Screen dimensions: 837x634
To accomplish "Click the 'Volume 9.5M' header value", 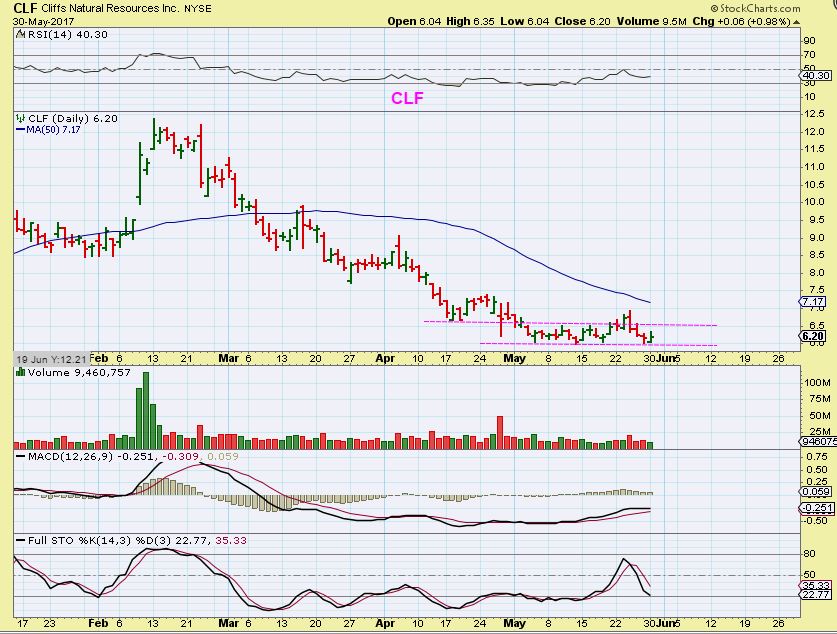I will tap(651, 21).
